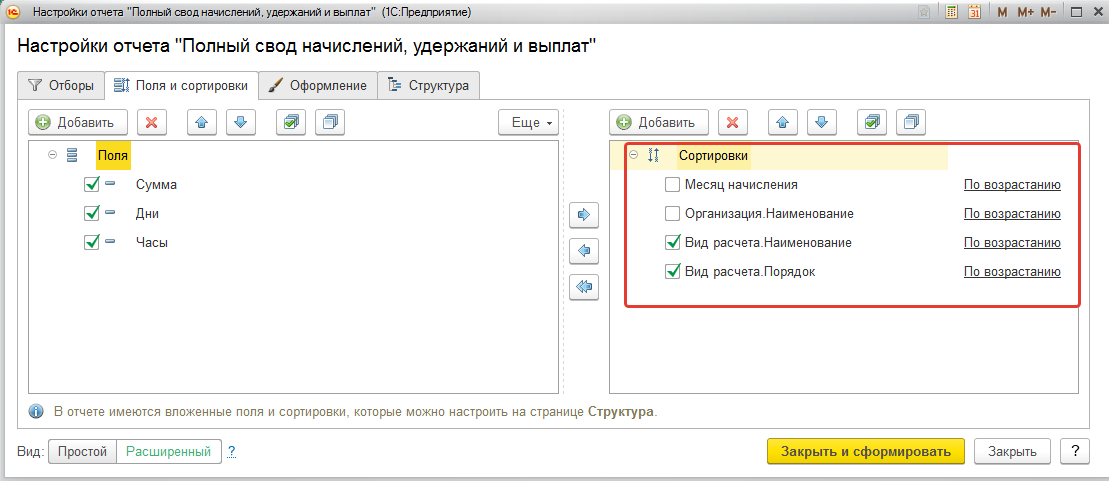Select the Часы field row
Viewport: 1109px width, 481px height.
tap(293, 242)
